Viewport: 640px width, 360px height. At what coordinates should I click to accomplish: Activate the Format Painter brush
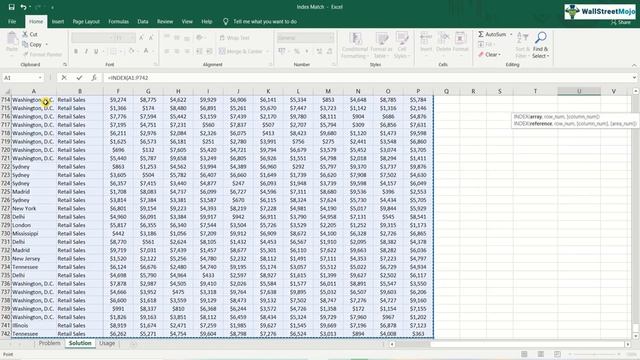pos(42,54)
